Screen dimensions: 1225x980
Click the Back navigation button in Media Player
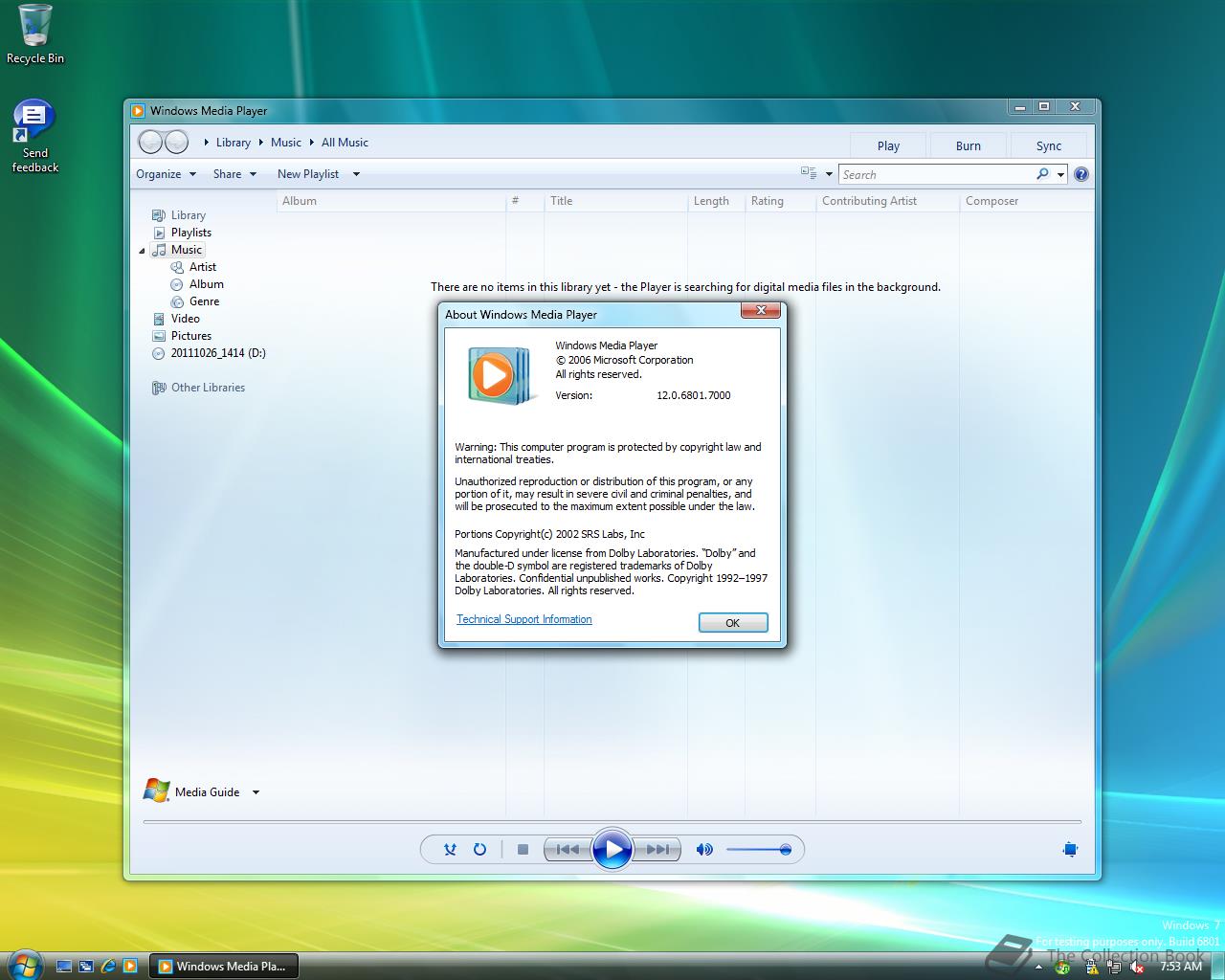(150, 143)
